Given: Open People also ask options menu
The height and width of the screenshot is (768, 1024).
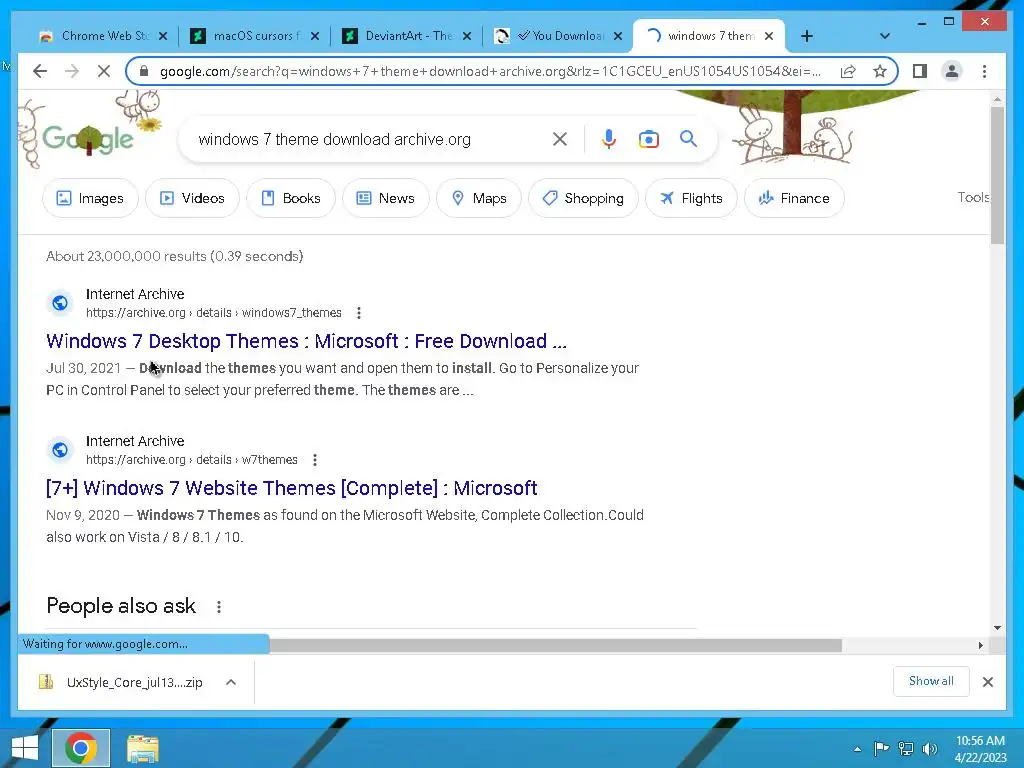Looking at the screenshot, I should (x=219, y=607).
